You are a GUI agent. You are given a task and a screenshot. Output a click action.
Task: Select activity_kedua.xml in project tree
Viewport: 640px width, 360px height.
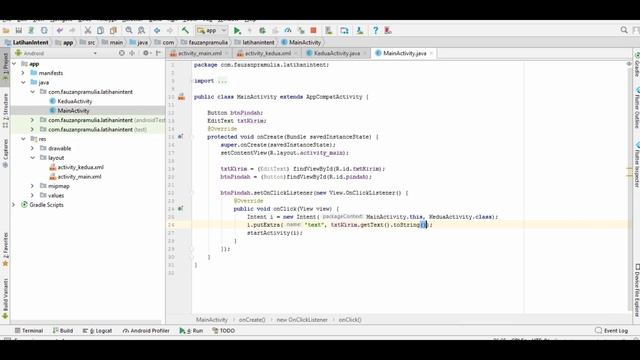tap(80, 167)
